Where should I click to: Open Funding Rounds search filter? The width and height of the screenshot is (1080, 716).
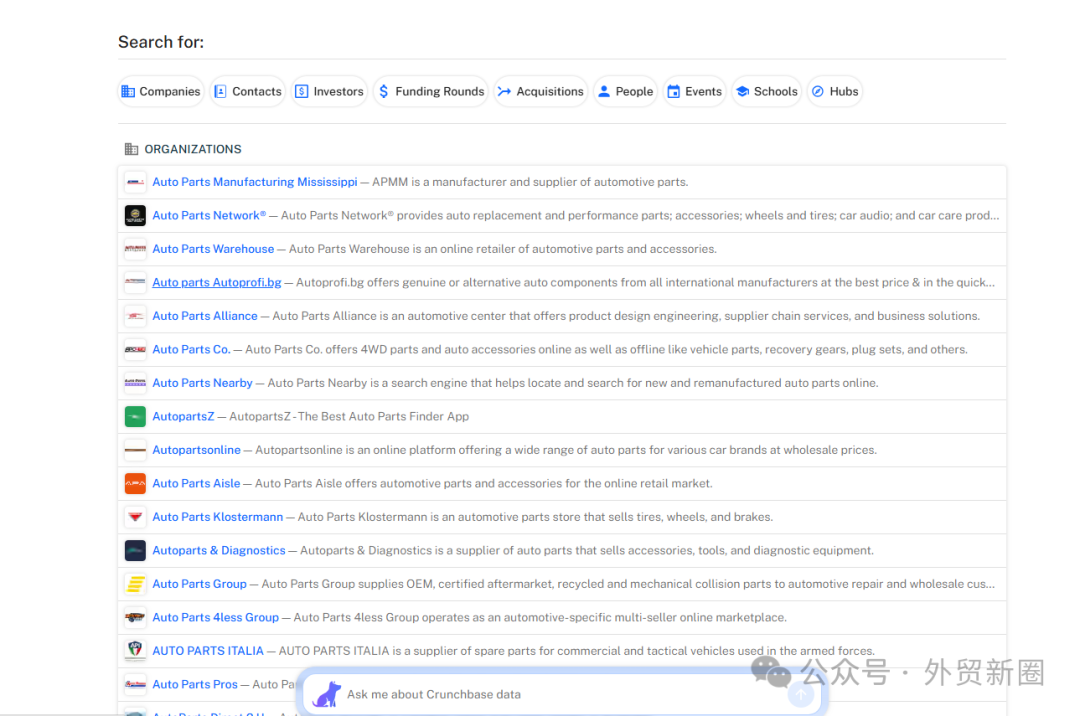431,92
